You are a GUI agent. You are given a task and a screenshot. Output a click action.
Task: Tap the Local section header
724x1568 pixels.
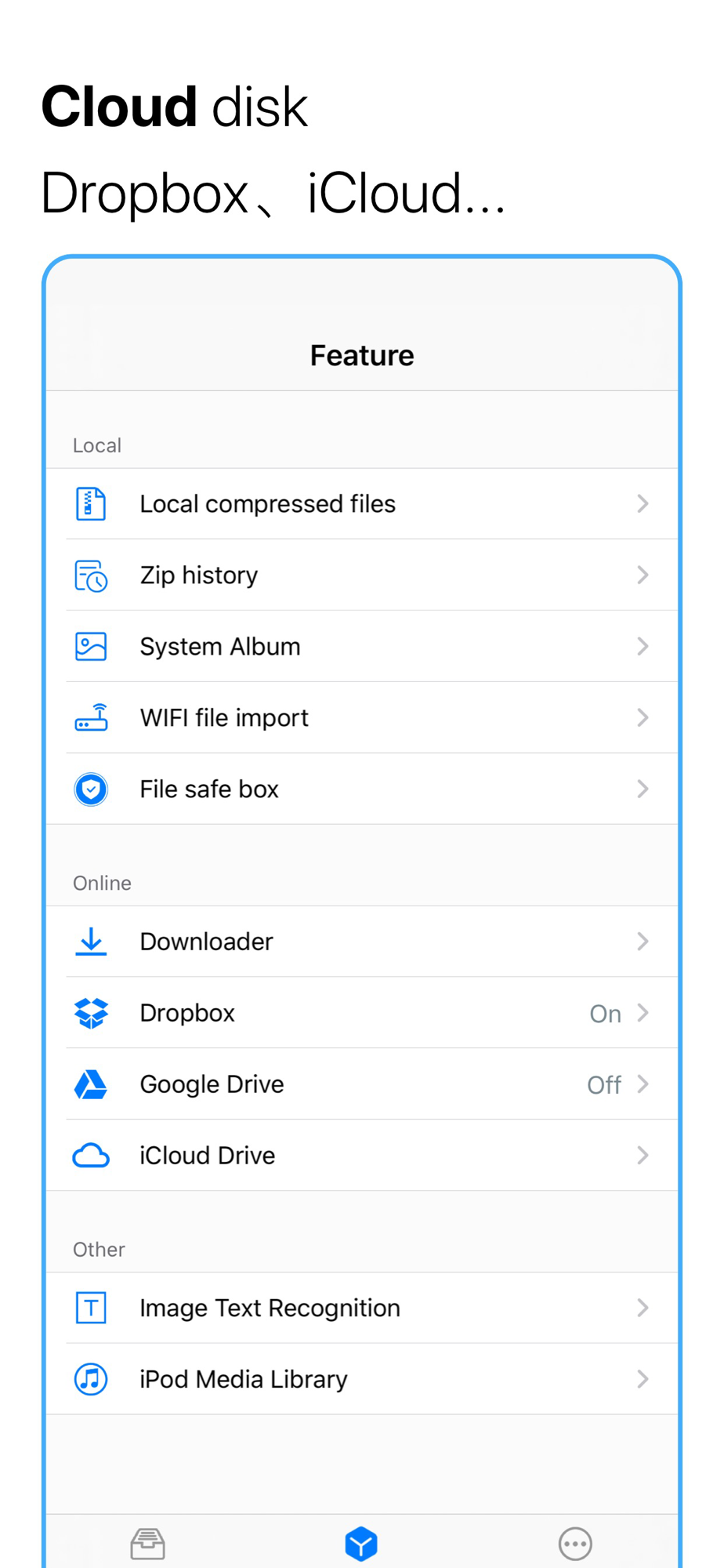(x=97, y=445)
